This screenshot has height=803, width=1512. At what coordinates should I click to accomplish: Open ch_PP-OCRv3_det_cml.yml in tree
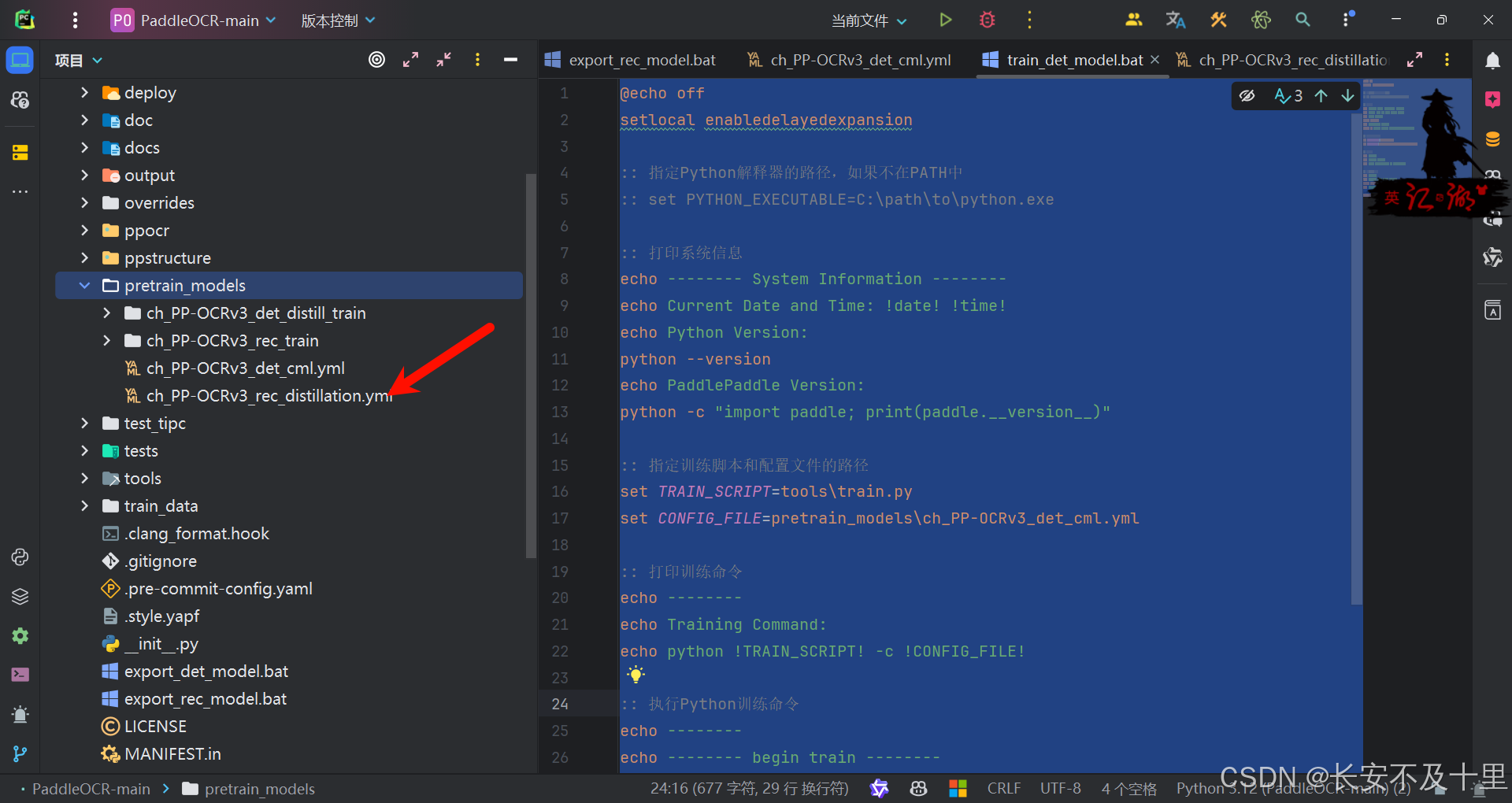tap(245, 368)
